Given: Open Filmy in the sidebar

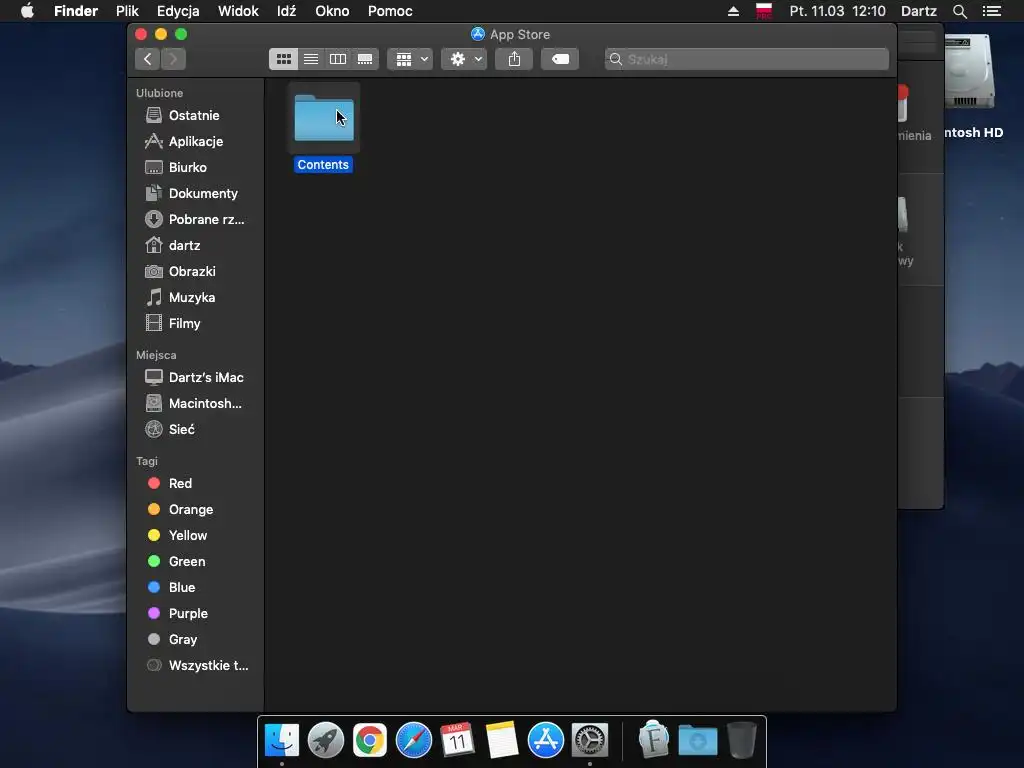Looking at the screenshot, I should 184,324.
